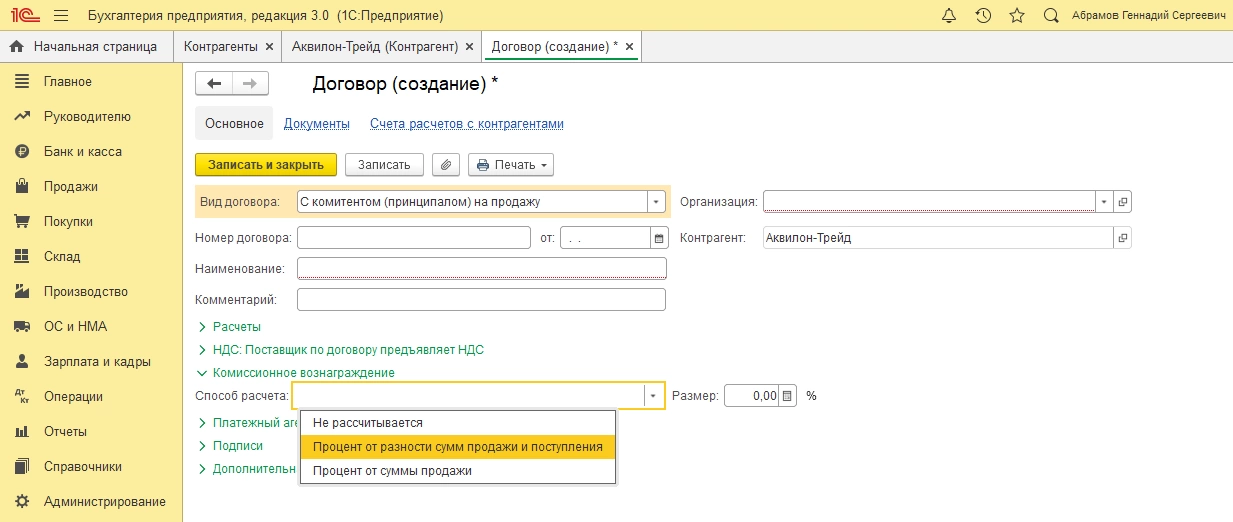The image size is (1233, 522).
Task: Open the Вид договора dropdown arrow
Action: click(656, 202)
